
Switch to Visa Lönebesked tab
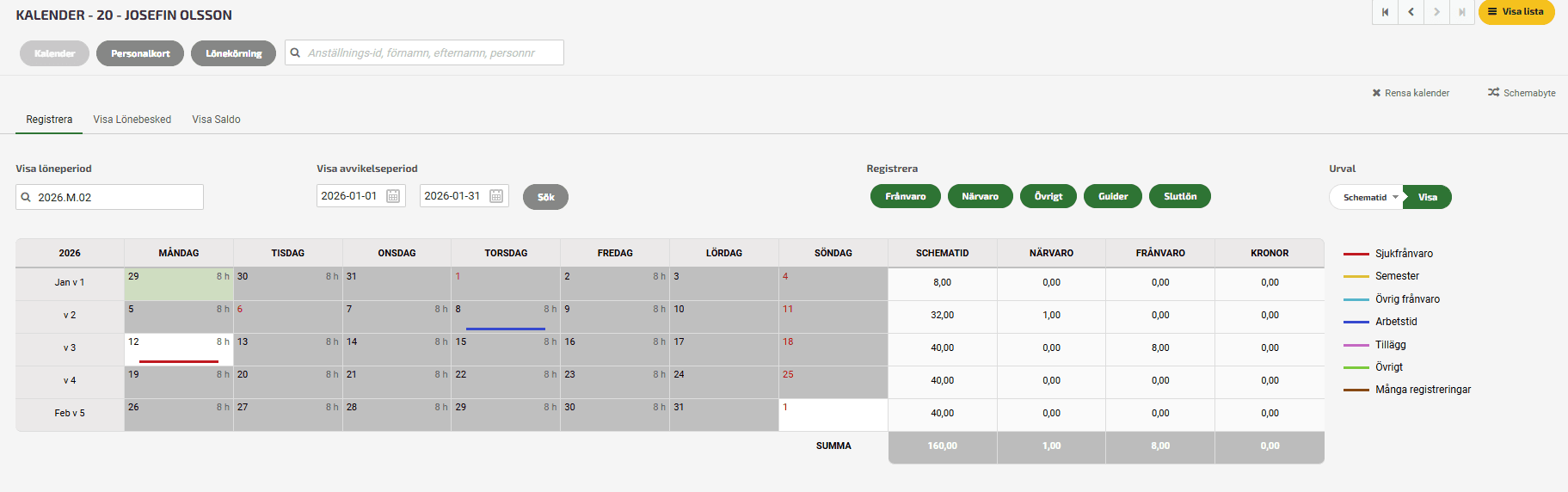(x=132, y=120)
